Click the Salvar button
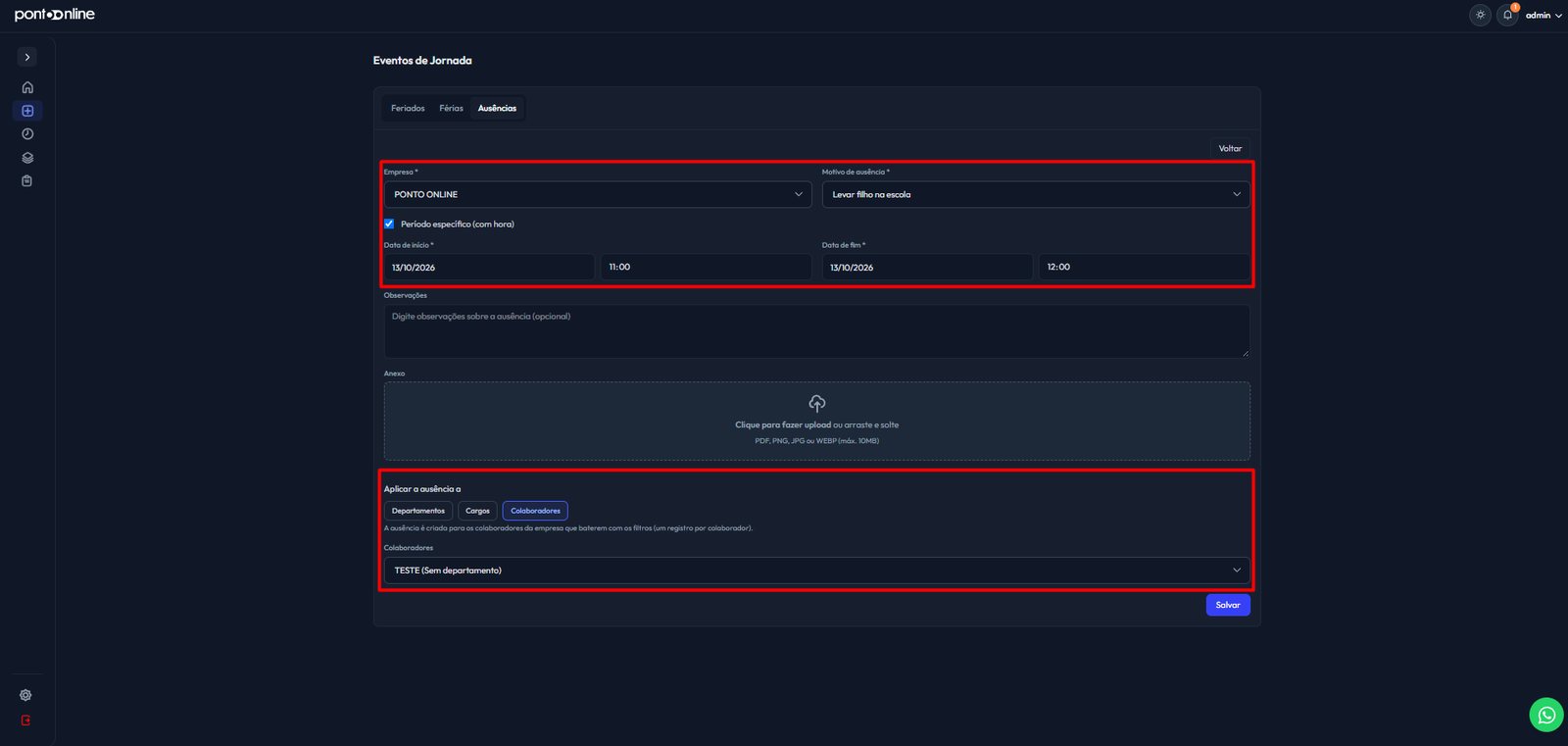This screenshot has height=746, width=1568. click(x=1228, y=605)
